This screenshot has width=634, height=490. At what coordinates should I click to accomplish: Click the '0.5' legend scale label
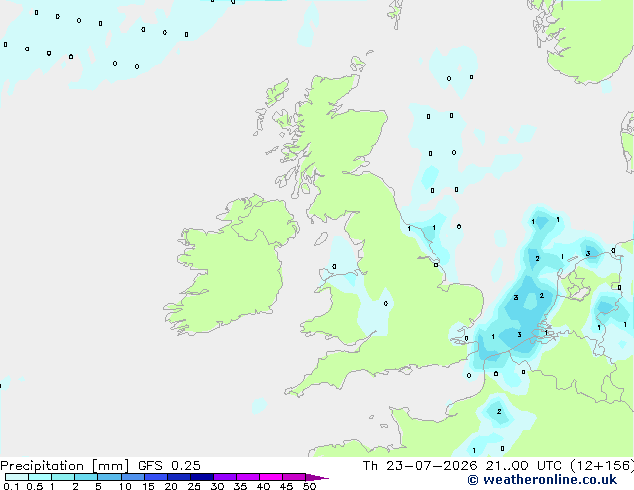click(x=35, y=486)
